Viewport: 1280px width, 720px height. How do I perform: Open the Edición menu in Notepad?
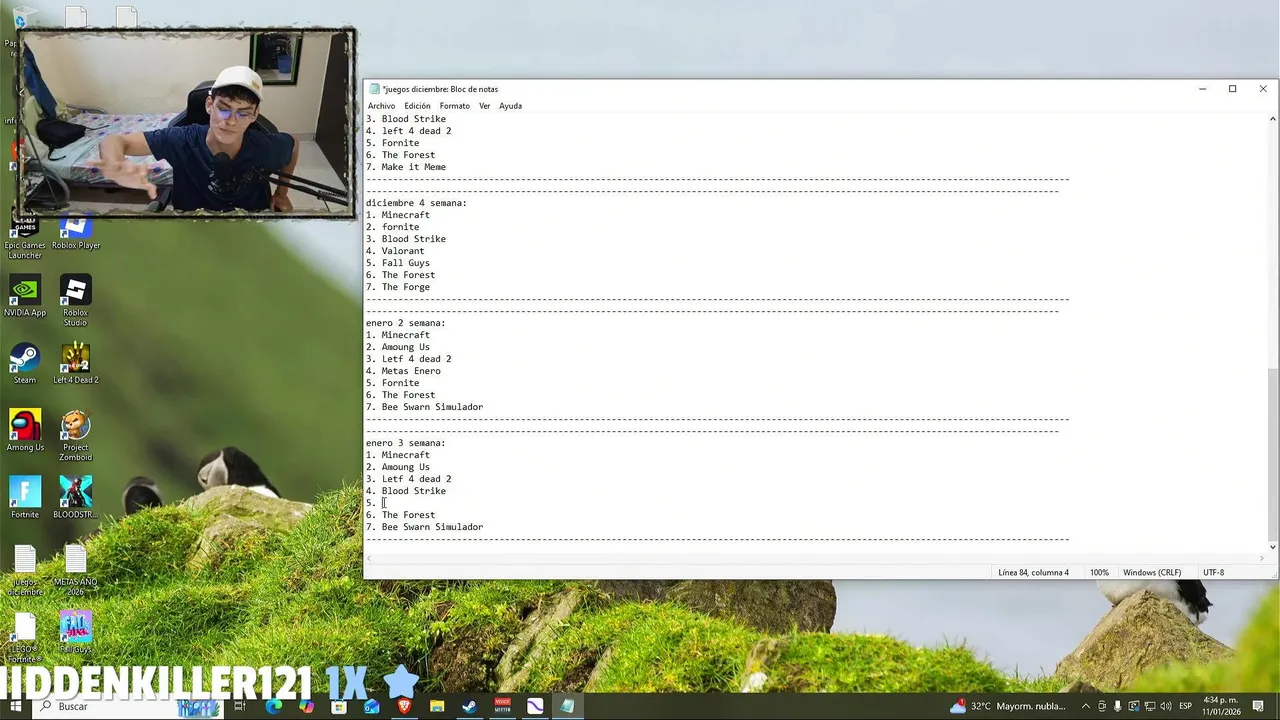pyautogui.click(x=417, y=106)
